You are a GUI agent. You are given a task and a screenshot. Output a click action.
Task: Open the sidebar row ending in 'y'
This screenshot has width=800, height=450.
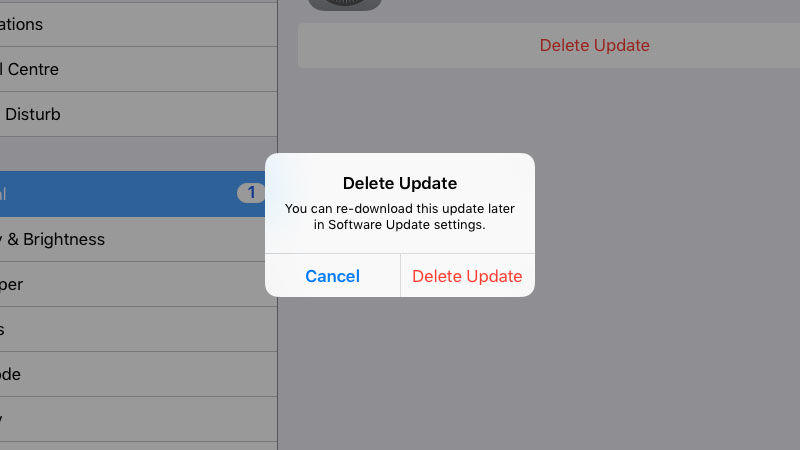[x=138, y=419]
